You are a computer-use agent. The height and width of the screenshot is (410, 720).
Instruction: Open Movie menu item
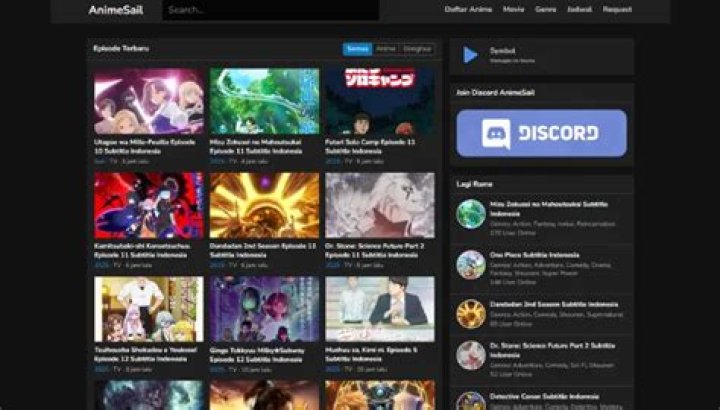(x=513, y=9)
